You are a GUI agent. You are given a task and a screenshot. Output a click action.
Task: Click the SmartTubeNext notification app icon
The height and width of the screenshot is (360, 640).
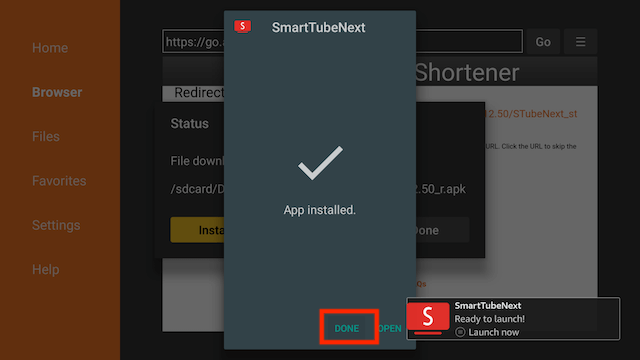(x=428, y=318)
